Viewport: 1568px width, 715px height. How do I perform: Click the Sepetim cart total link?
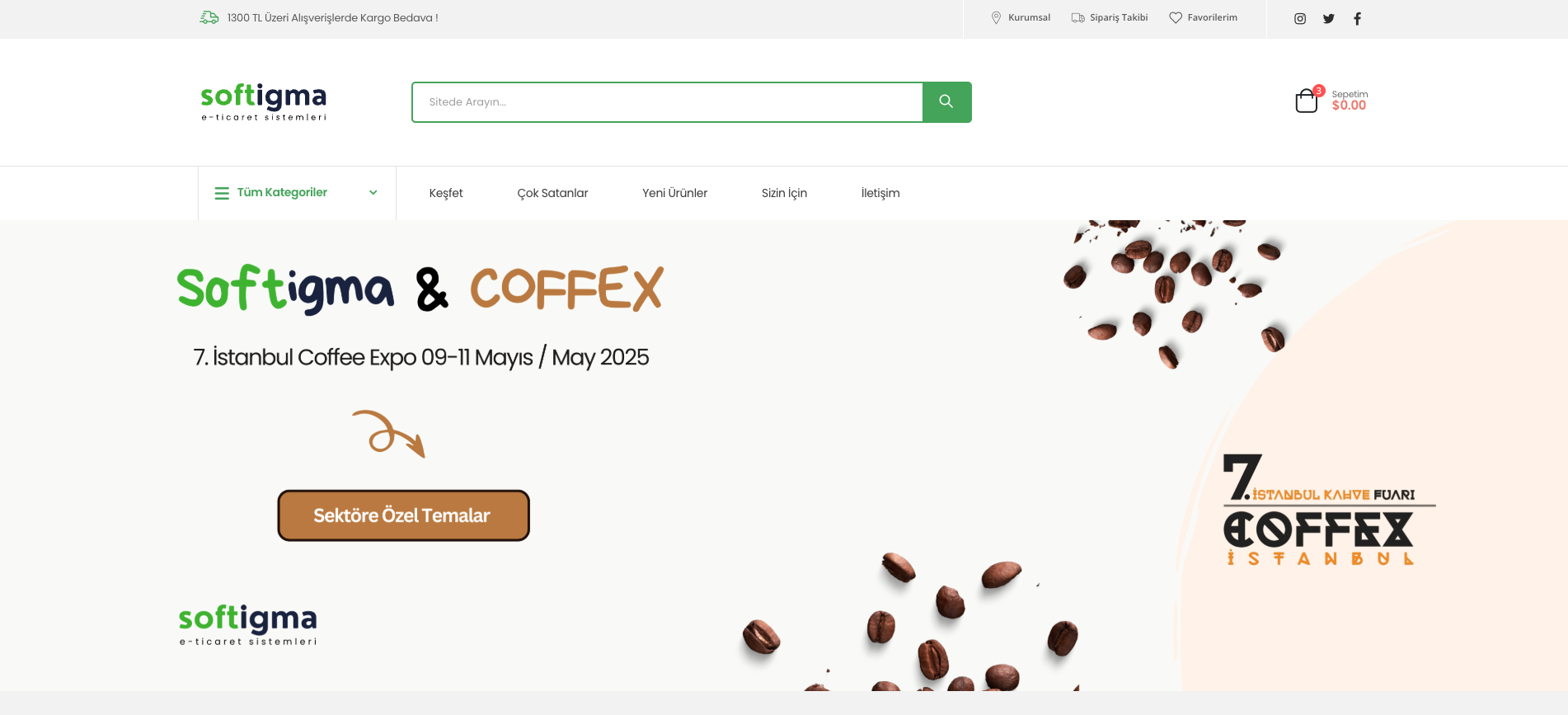pos(1349,106)
